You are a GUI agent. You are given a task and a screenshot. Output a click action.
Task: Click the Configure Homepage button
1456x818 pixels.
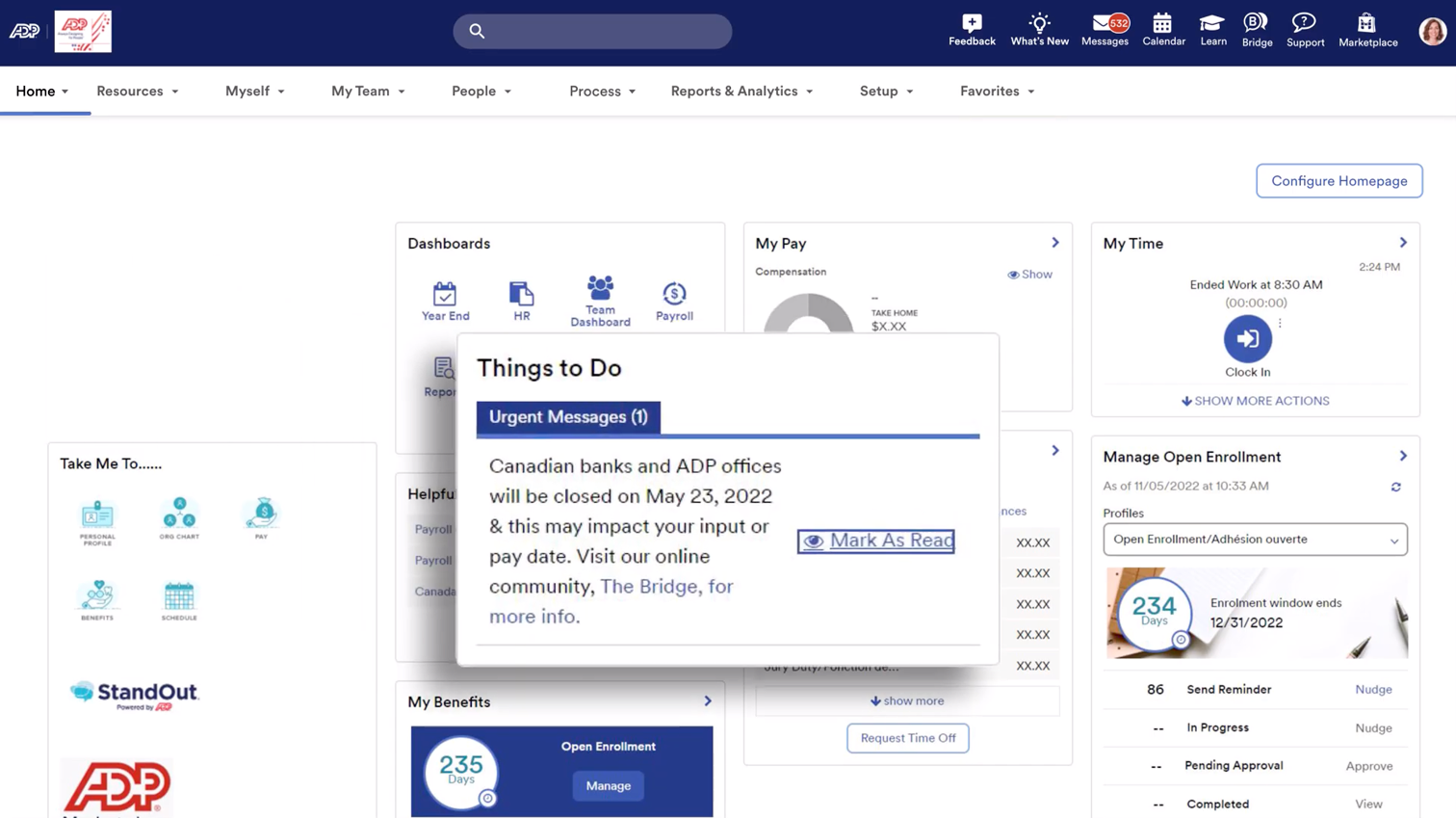(1339, 181)
